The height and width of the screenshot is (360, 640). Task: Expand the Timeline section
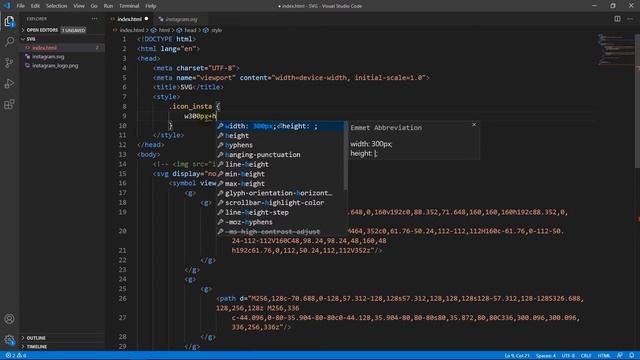[62, 347]
